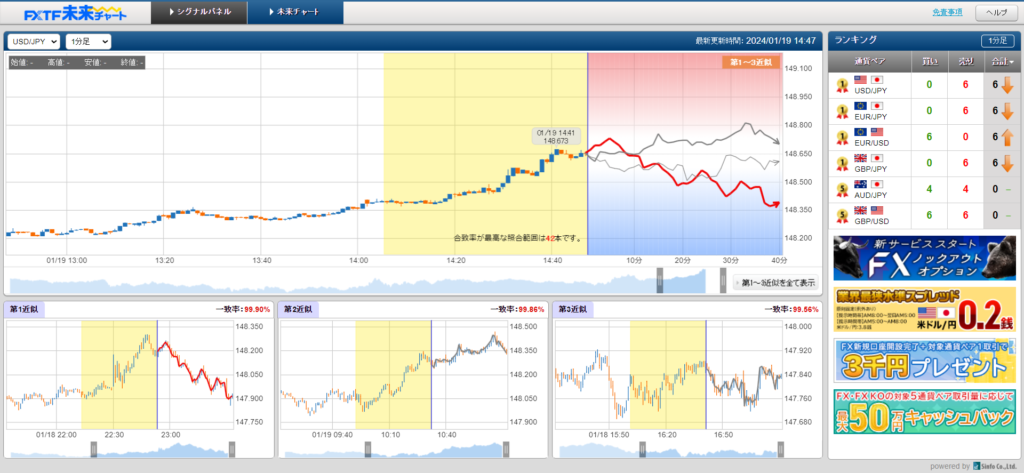
Task: Select EUR/USD row in ranking
Action: tap(922, 137)
